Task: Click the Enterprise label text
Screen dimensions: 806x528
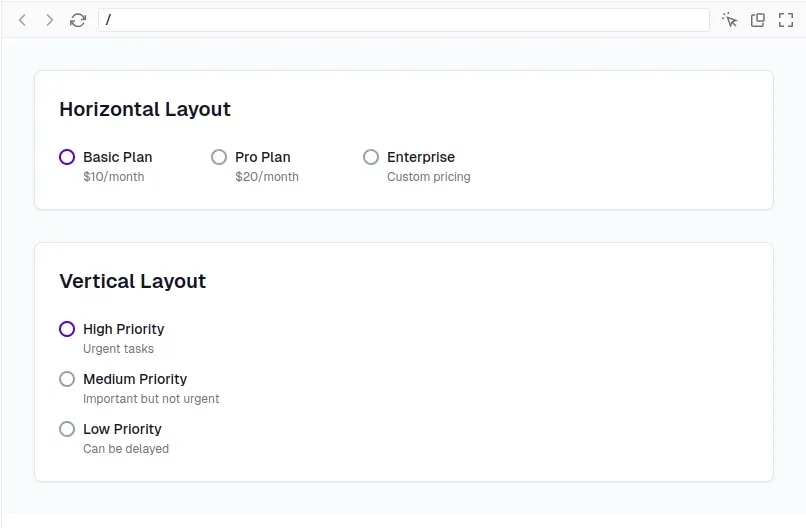Action: point(421,157)
